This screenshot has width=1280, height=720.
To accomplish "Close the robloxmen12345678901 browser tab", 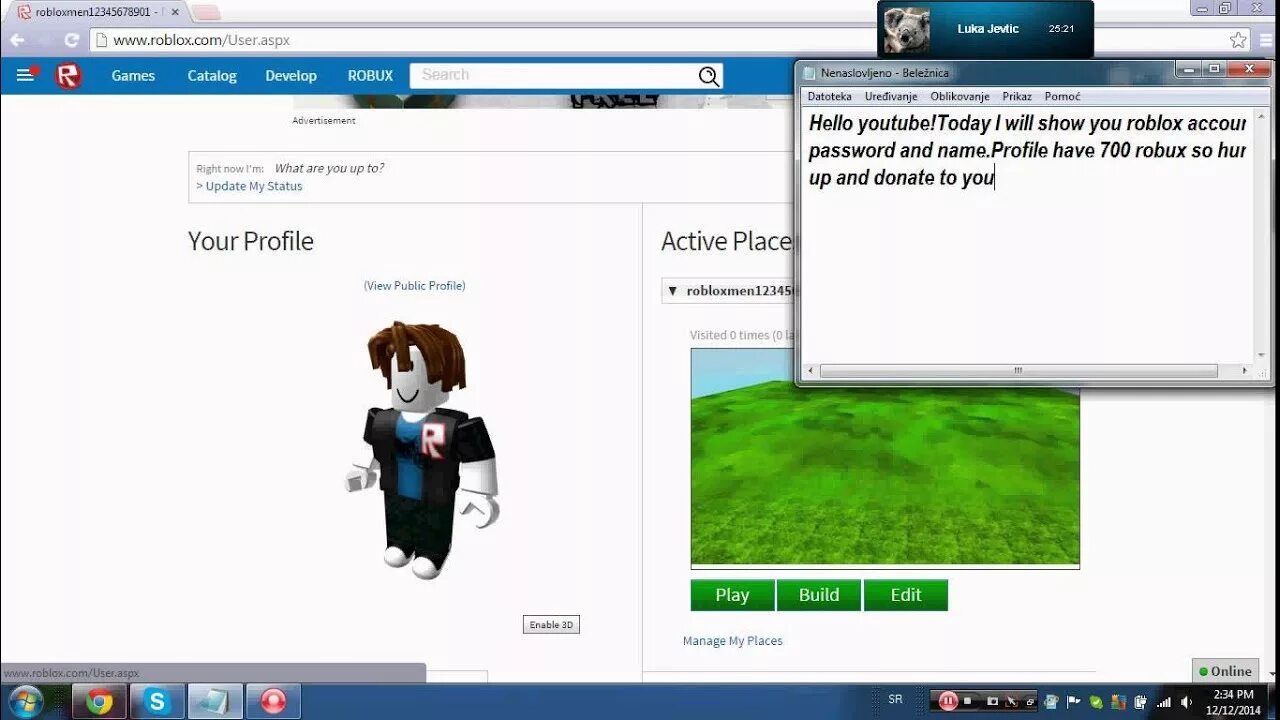I will click(x=174, y=12).
